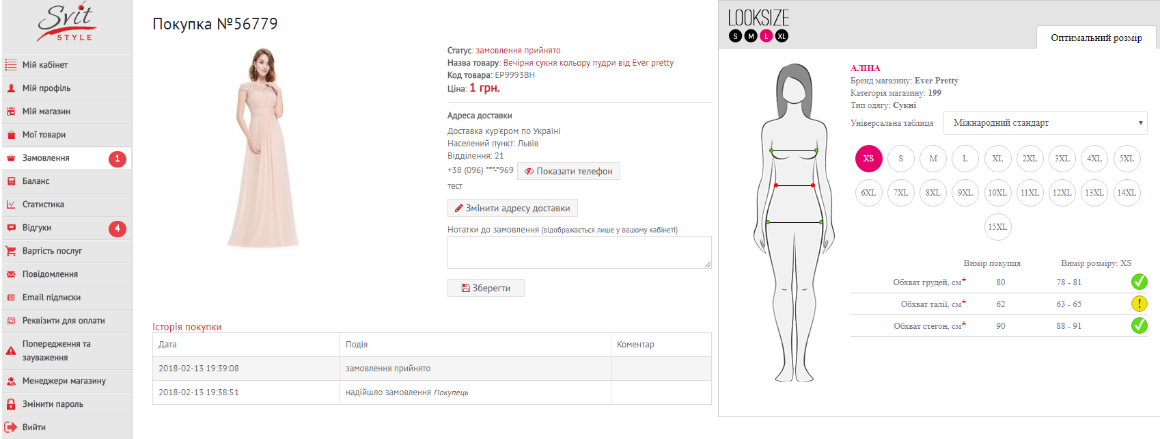This screenshot has height=439, width=1160.
Task: Save notes with the Зберегти button
Action: point(486,288)
